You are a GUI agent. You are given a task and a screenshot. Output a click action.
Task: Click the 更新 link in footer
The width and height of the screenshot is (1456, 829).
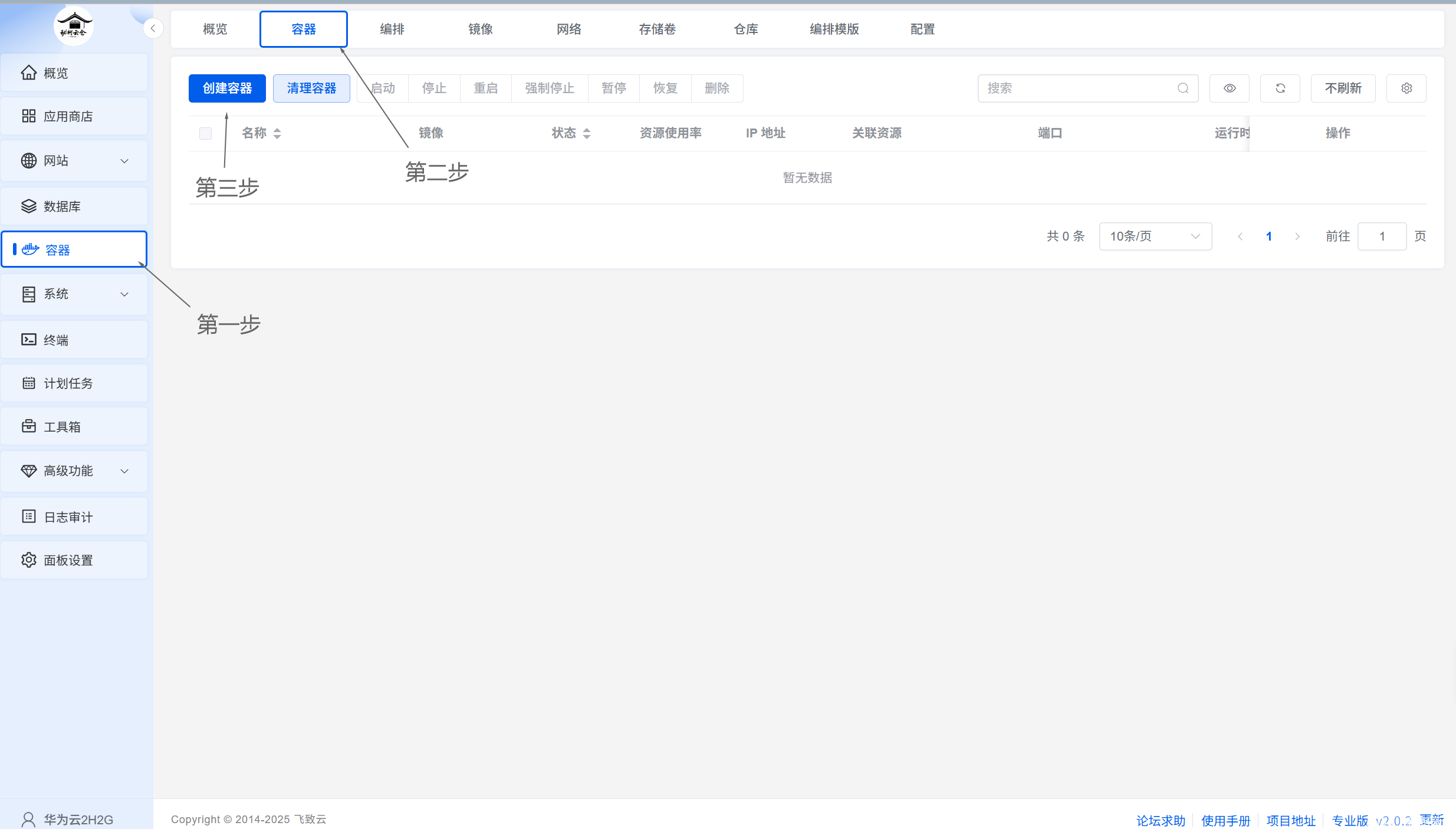[x=1432, y=820]
